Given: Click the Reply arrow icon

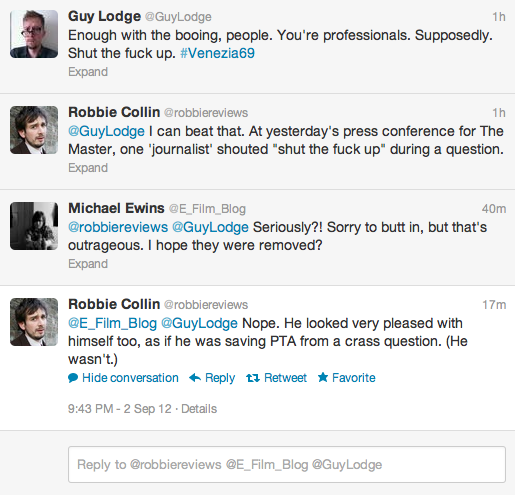Looking at the screenshot, I should 195,378.
